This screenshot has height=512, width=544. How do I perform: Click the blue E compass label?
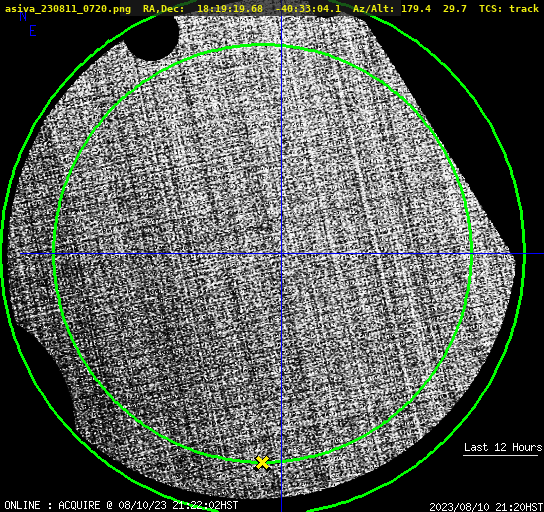click(x=33, y=31)
